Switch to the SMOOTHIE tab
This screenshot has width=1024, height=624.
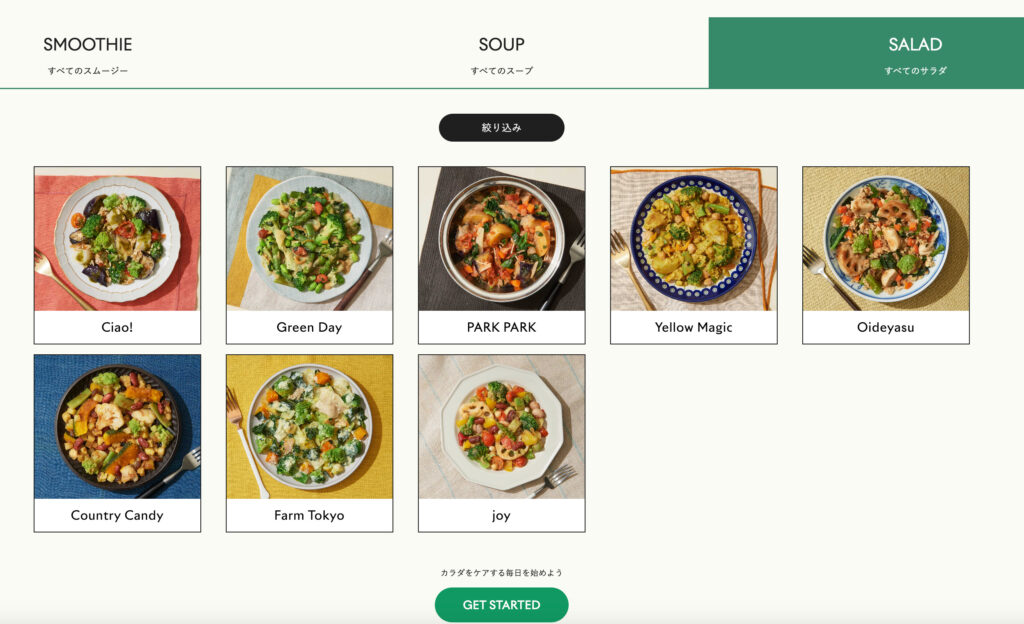88,54
